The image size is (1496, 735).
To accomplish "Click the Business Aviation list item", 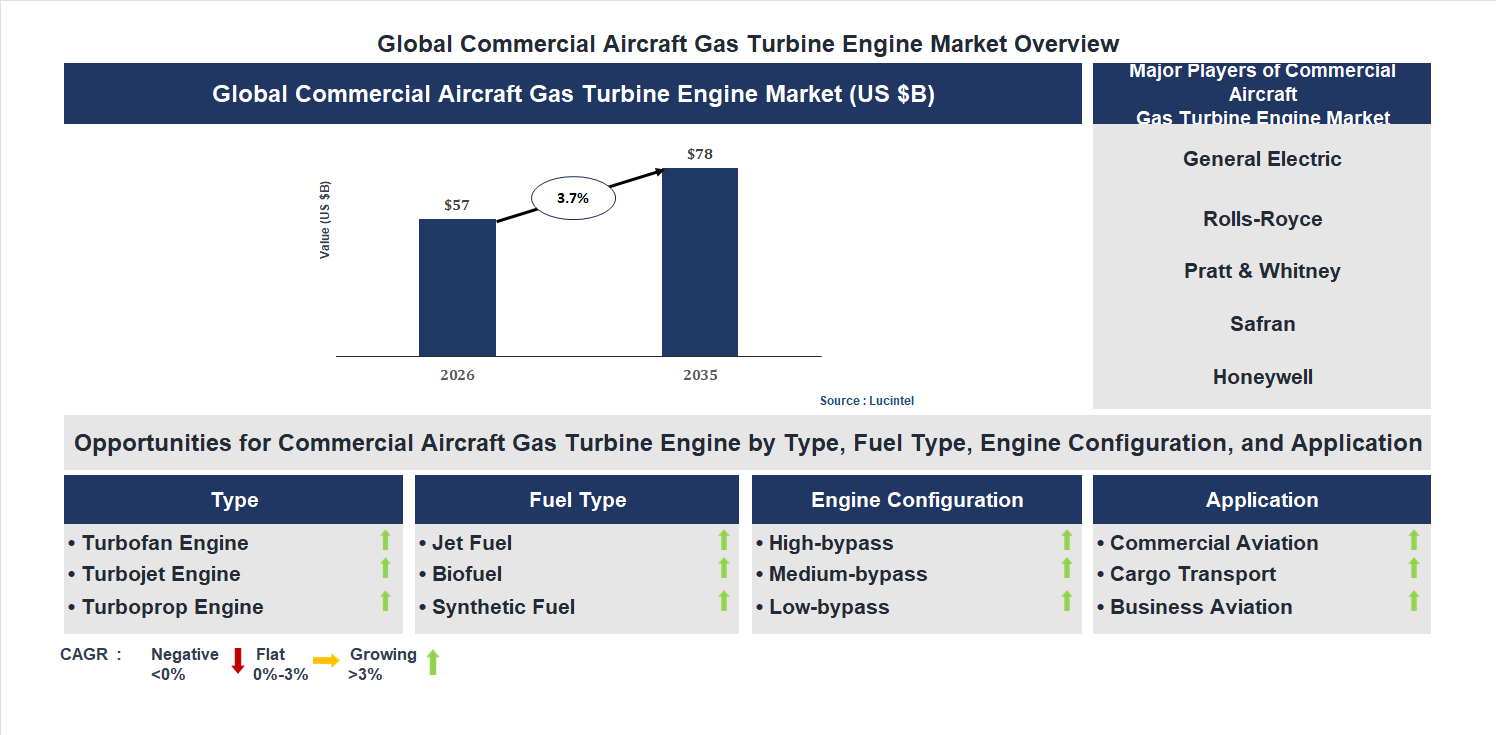I will 1194,607.
